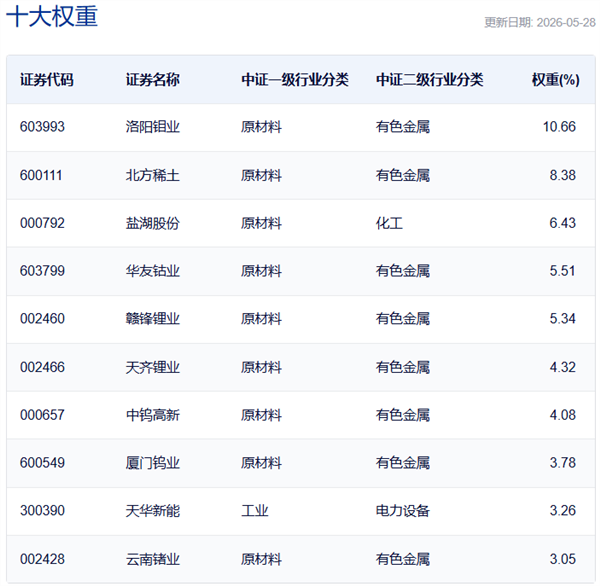Click the weight value 3.78
This screenshot has width=600, height=586.
[562, 463]
